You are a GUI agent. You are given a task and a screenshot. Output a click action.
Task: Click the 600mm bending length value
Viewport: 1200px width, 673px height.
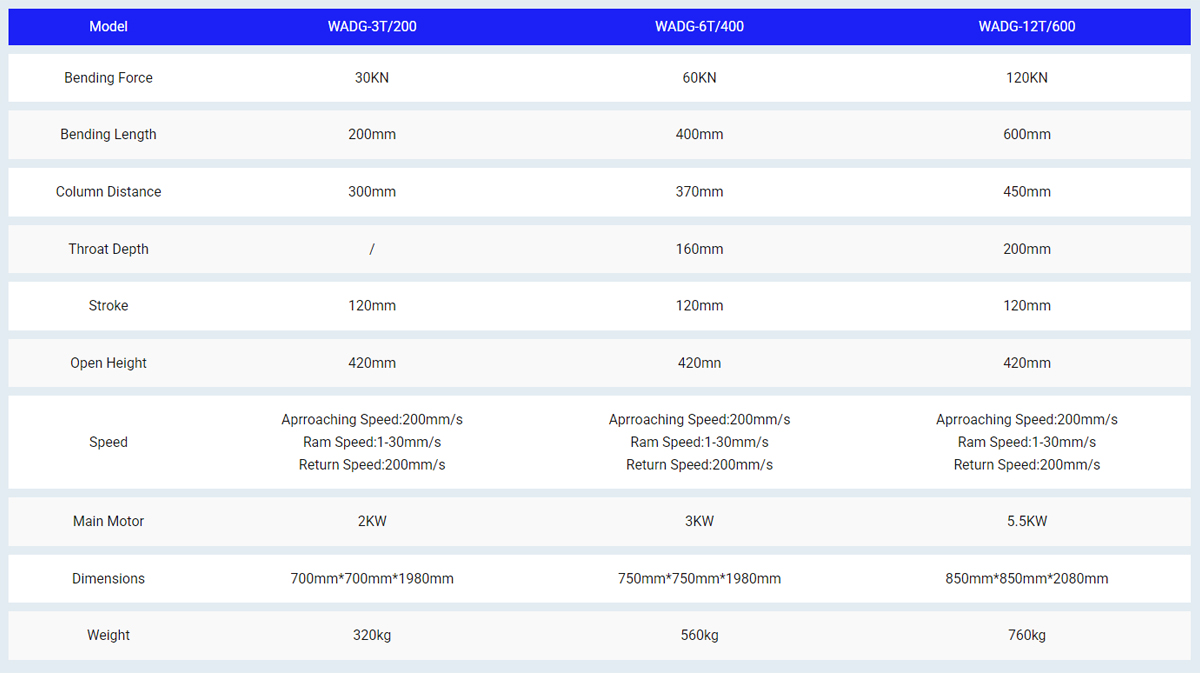[1026, 135]
